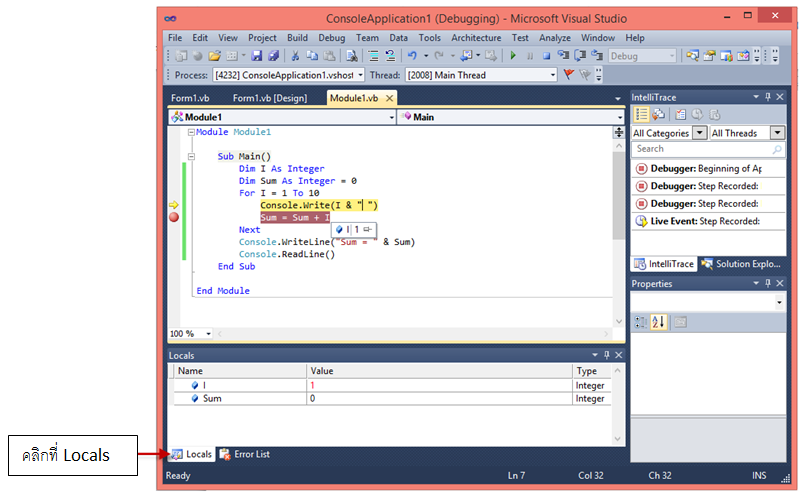
Task: Click the editor split bar icon
Action: tap(619, 132)
